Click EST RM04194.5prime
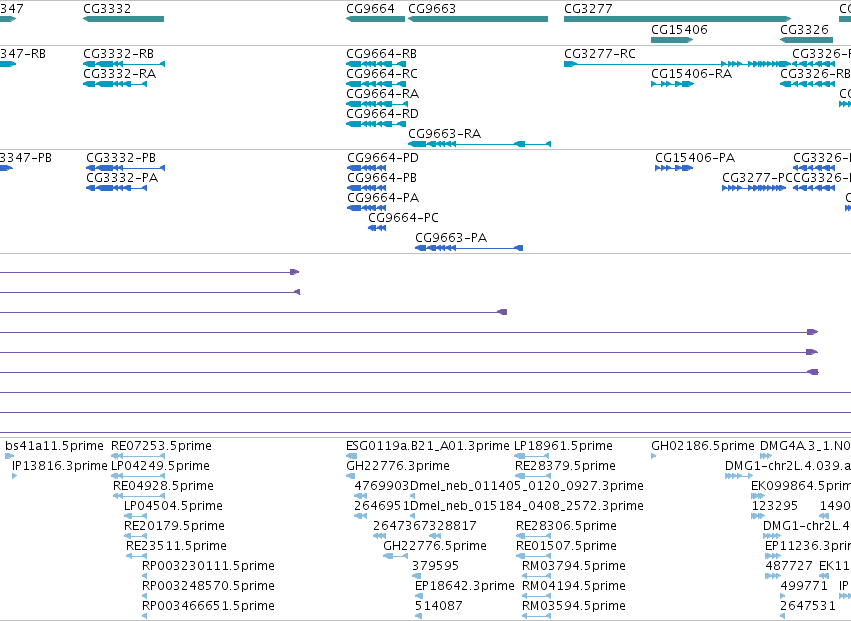The height and width of the screenshot is (621, 851). coord(536,596)
